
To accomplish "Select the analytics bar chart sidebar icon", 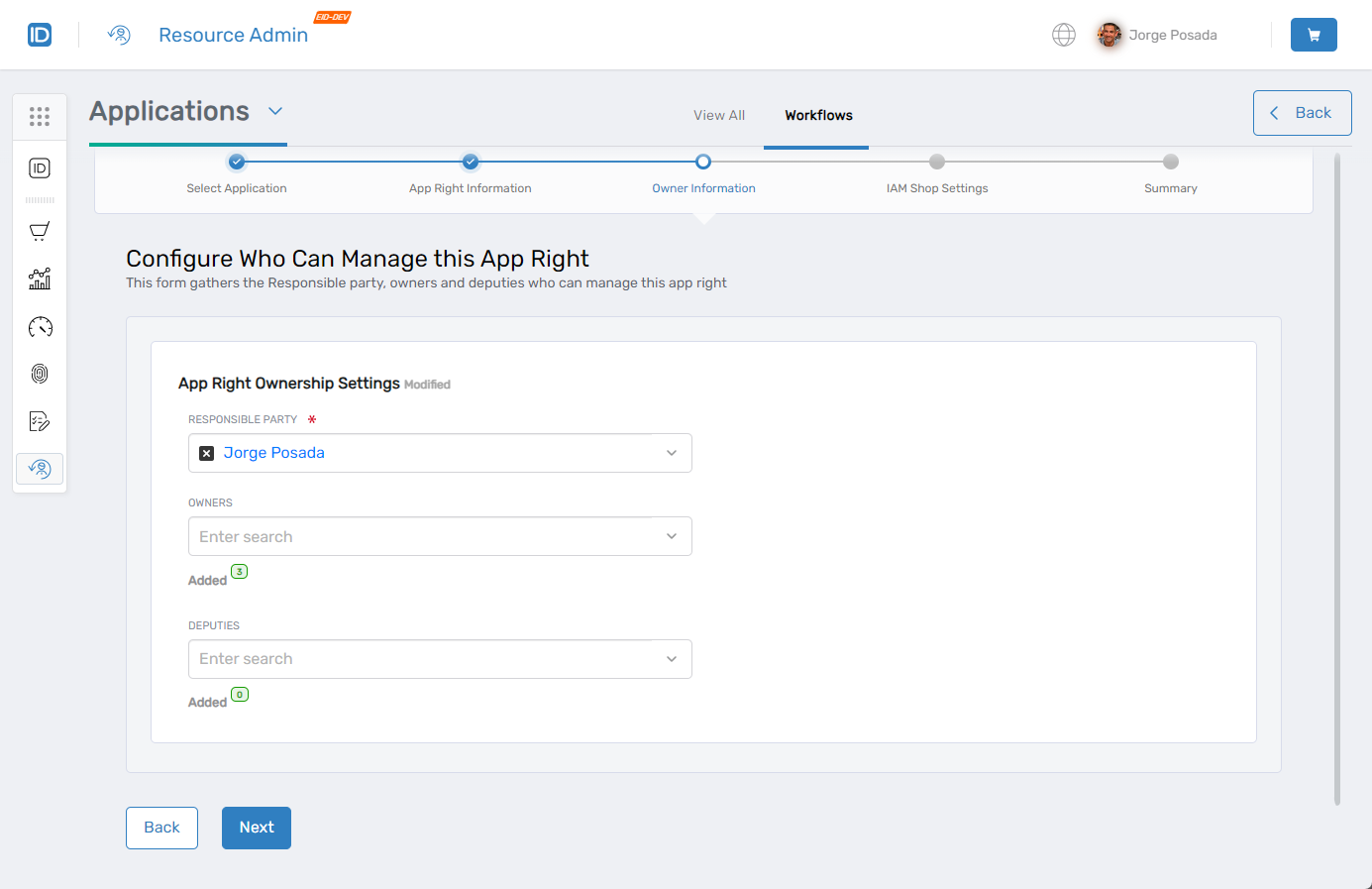I will [40, 278].
